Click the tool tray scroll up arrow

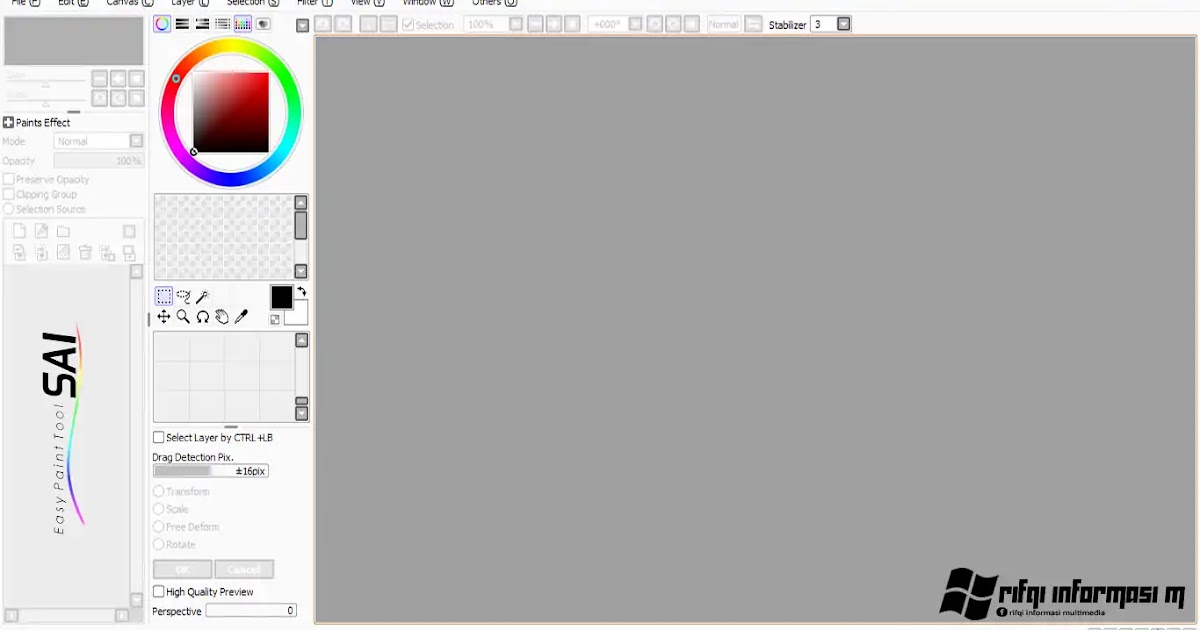click(302, 341)
